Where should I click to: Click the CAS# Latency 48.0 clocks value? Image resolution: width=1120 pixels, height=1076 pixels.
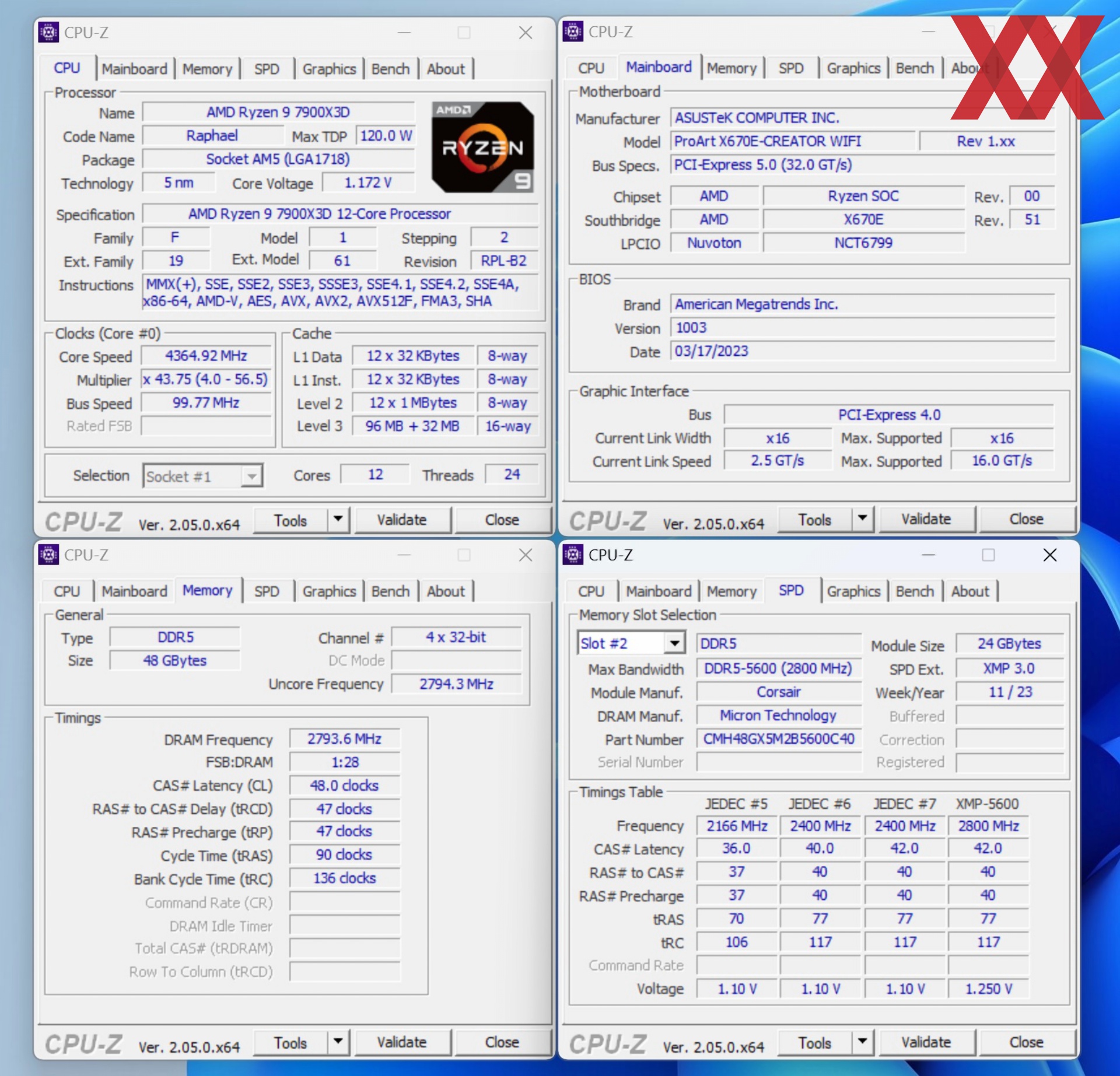click(345, 786)
